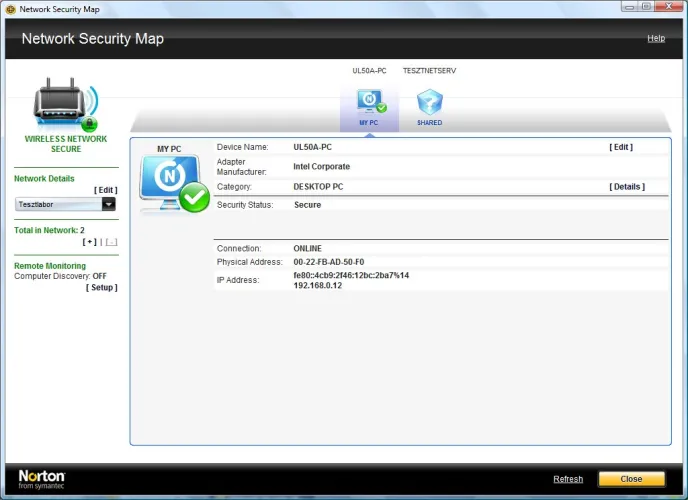Click the Refresh link
The image size is (688, 500).
(x=568, y=479)
